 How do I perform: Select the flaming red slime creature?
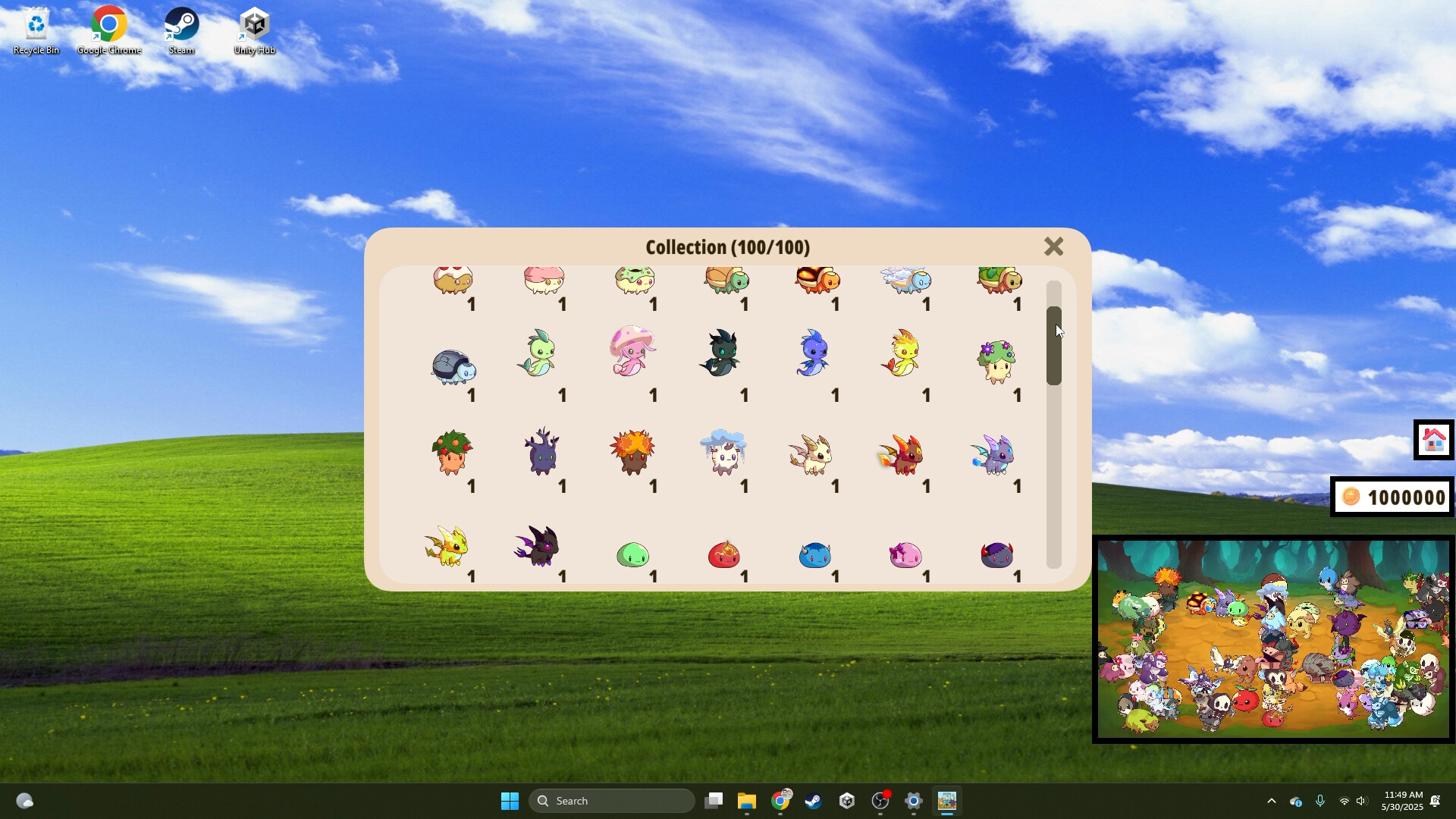726,555
